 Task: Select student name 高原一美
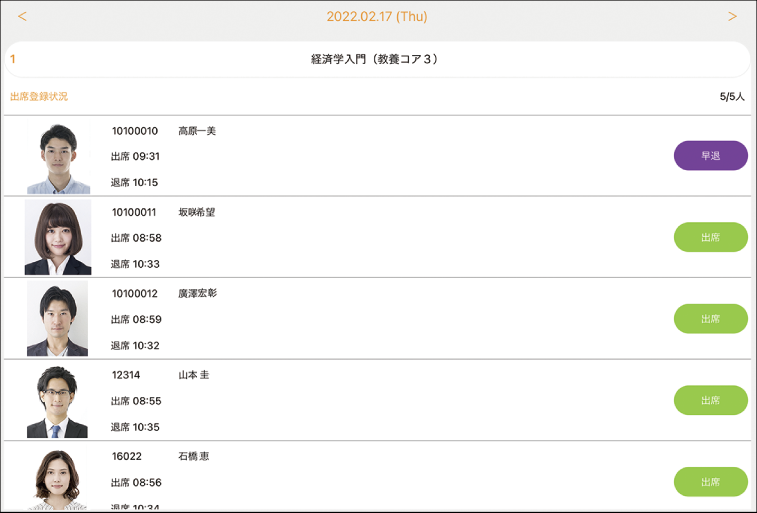tap(197, 131)
